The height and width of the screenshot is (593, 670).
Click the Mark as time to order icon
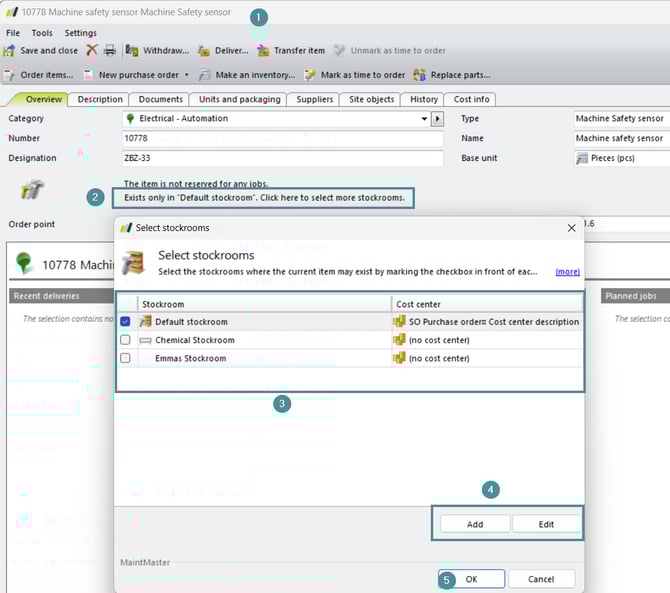click(309, 75)
